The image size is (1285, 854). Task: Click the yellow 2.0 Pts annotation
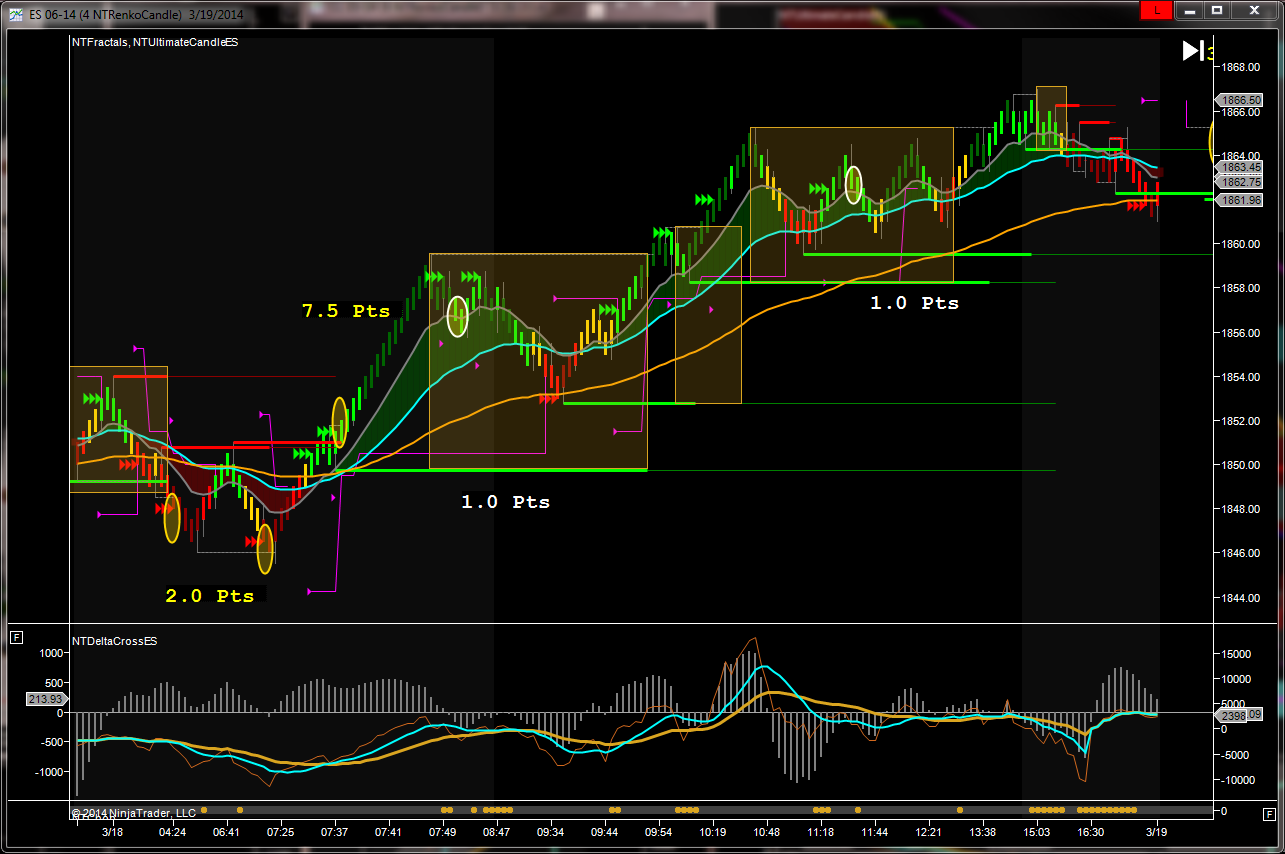(x=210, y=596)
